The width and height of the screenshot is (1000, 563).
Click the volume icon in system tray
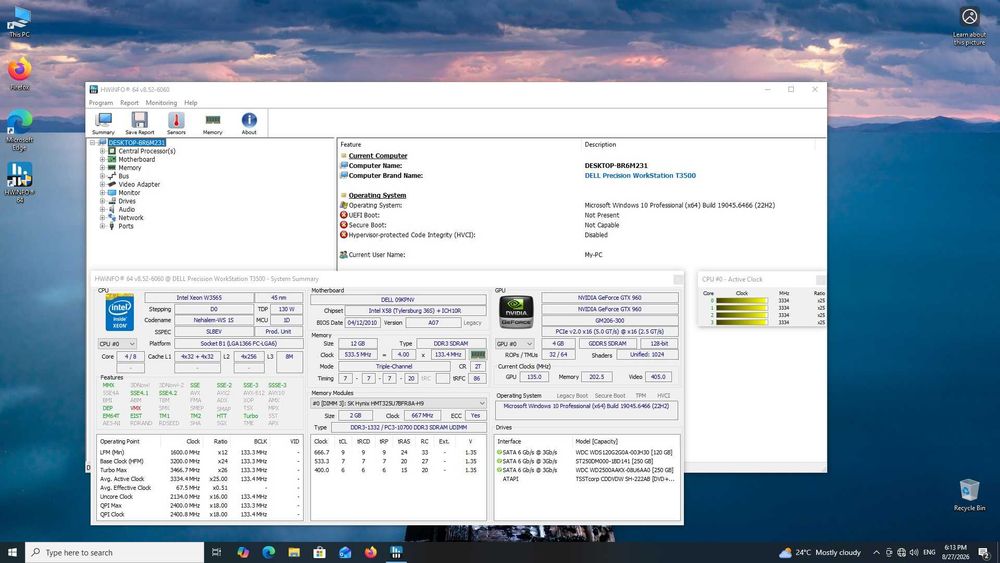[914, 552]
